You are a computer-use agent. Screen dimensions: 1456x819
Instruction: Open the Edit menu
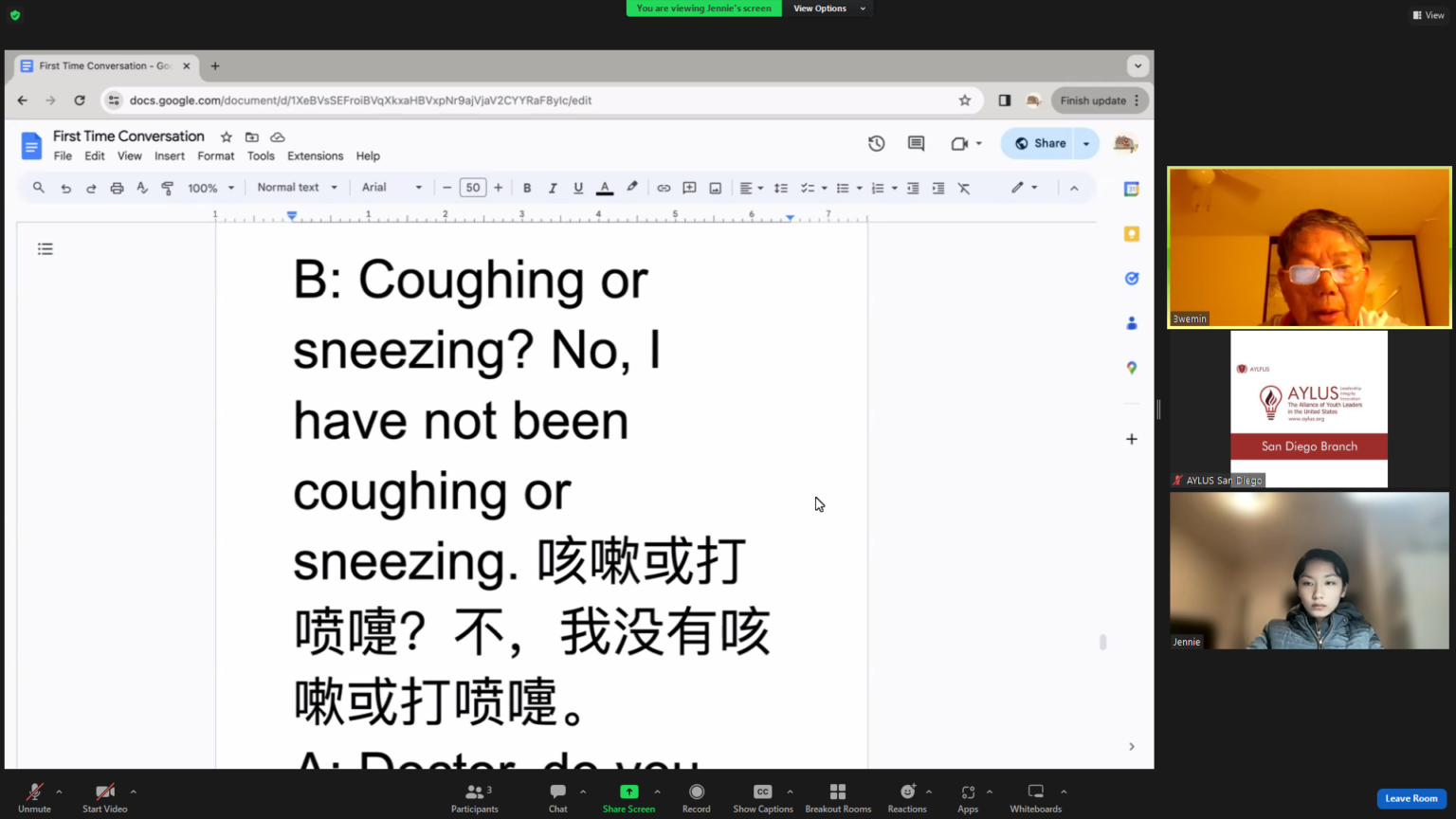click(95, 156)
